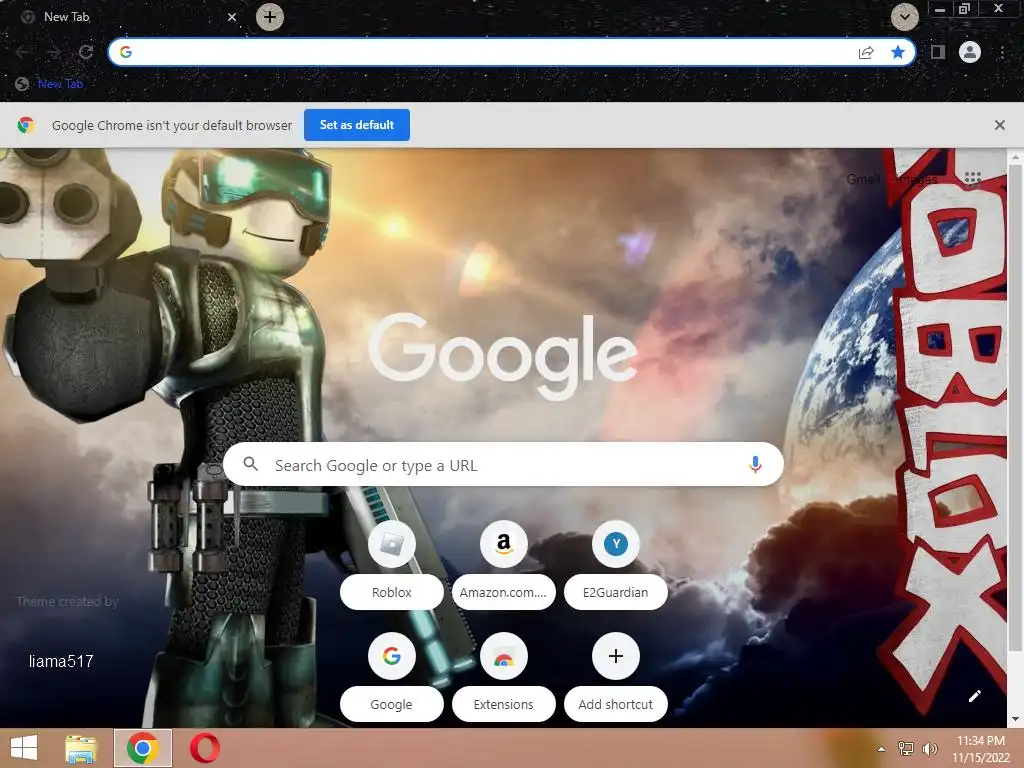Click the Google search box

pyautogui.click(x=503, y=464)
